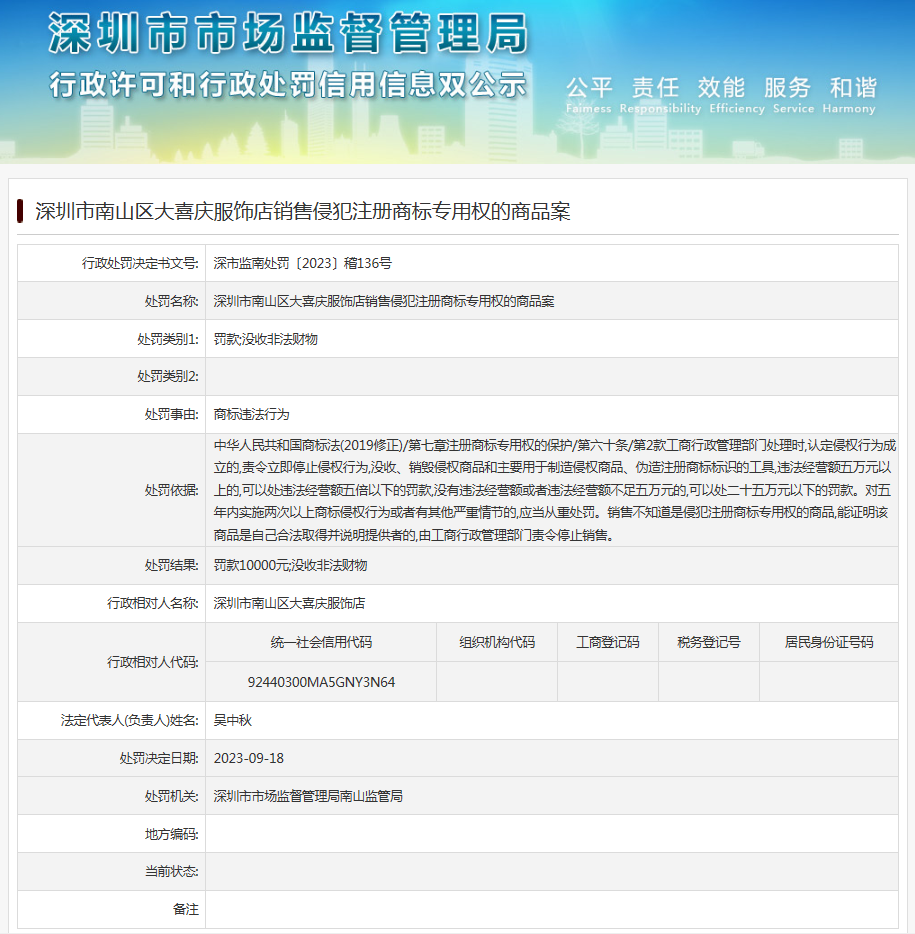915x934 pixels.
Task: Click the 居民身份证号码 column header
Action: (x=828, y=642)
